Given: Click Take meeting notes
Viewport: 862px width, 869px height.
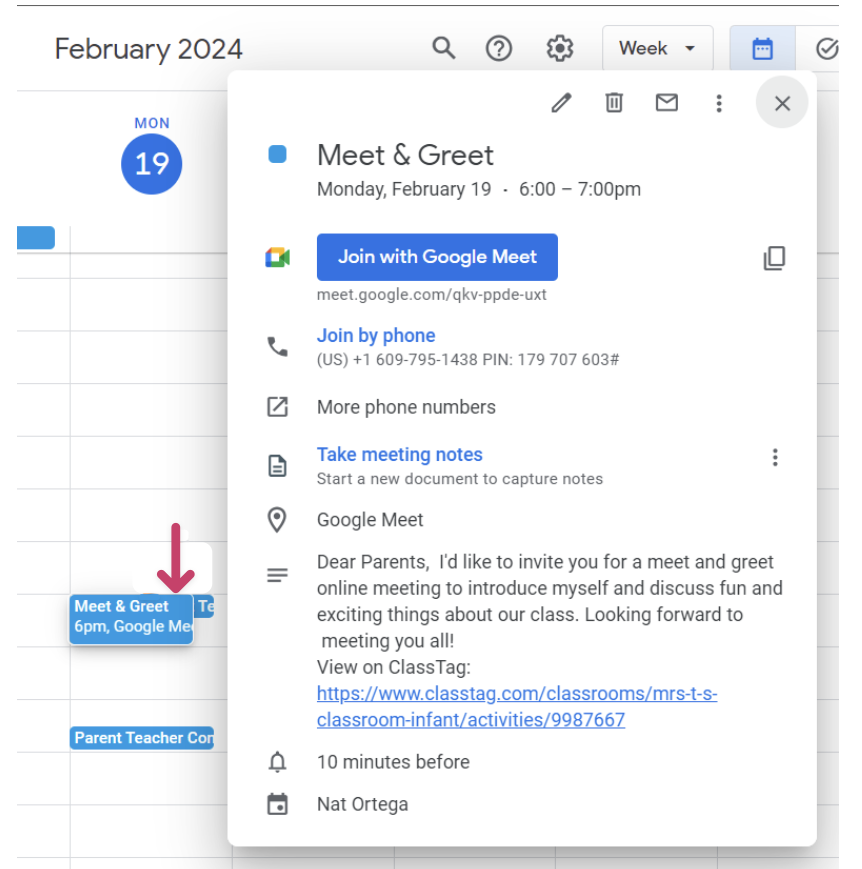Looking at the screenshot, I should [400, 454].
